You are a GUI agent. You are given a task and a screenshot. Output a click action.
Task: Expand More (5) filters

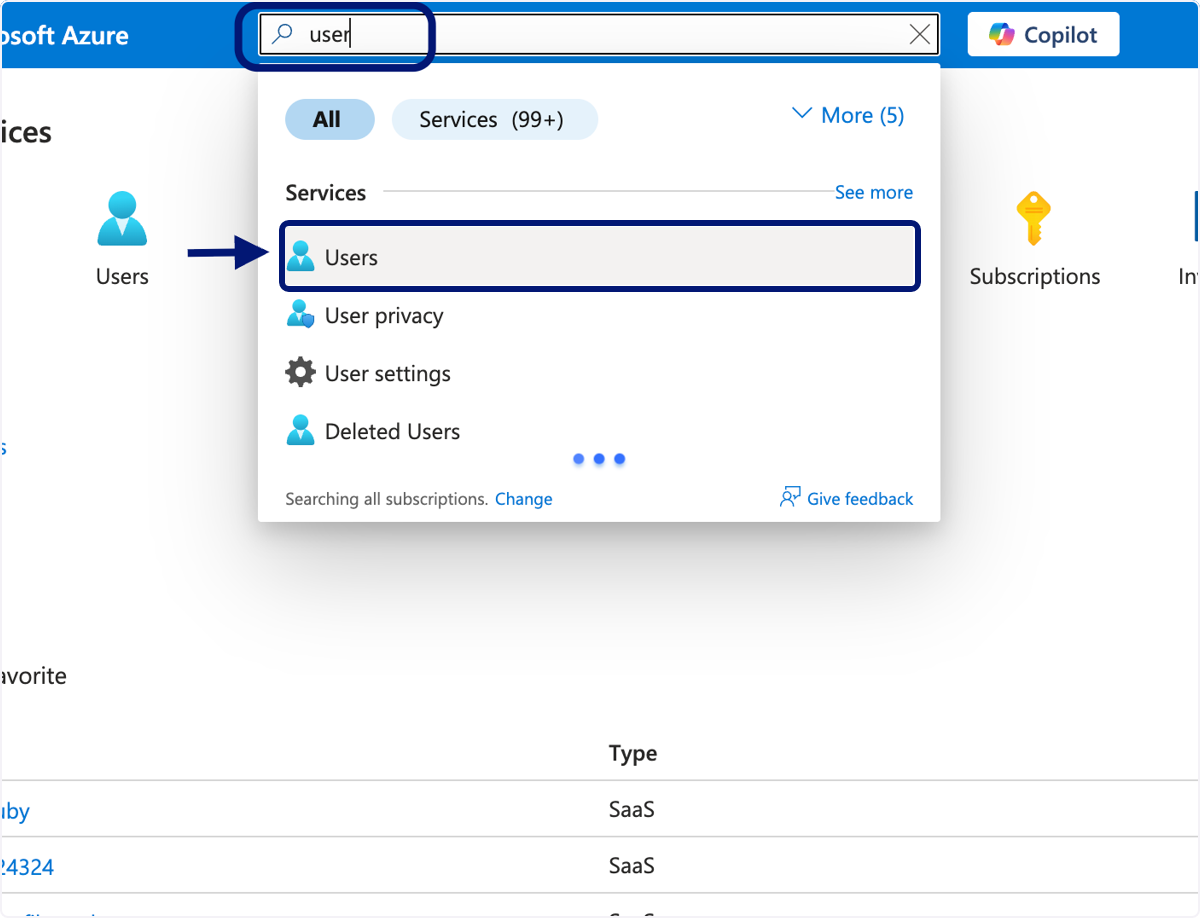click(x=848, y=115)
